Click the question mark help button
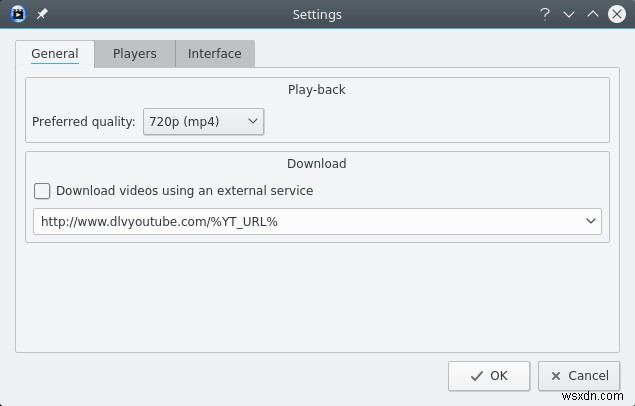This screenshot has width=635, height=406. [545, 14]
